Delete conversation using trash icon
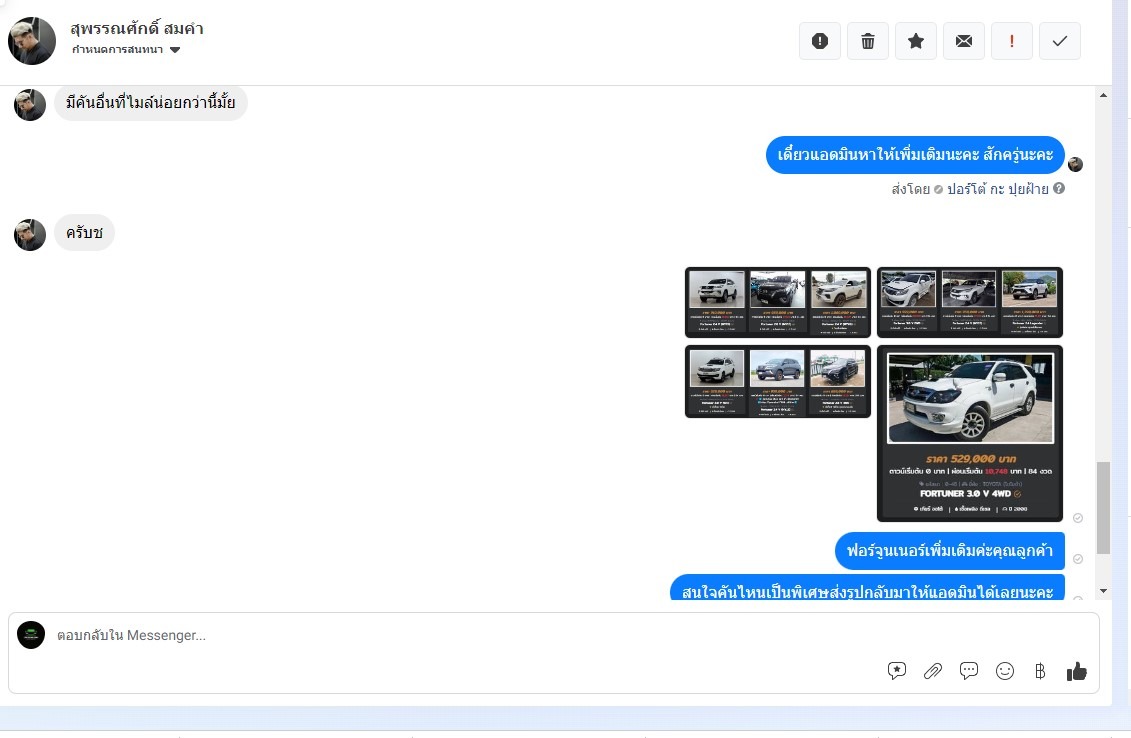Screen dimensions: 1131x738 (868, 41)
